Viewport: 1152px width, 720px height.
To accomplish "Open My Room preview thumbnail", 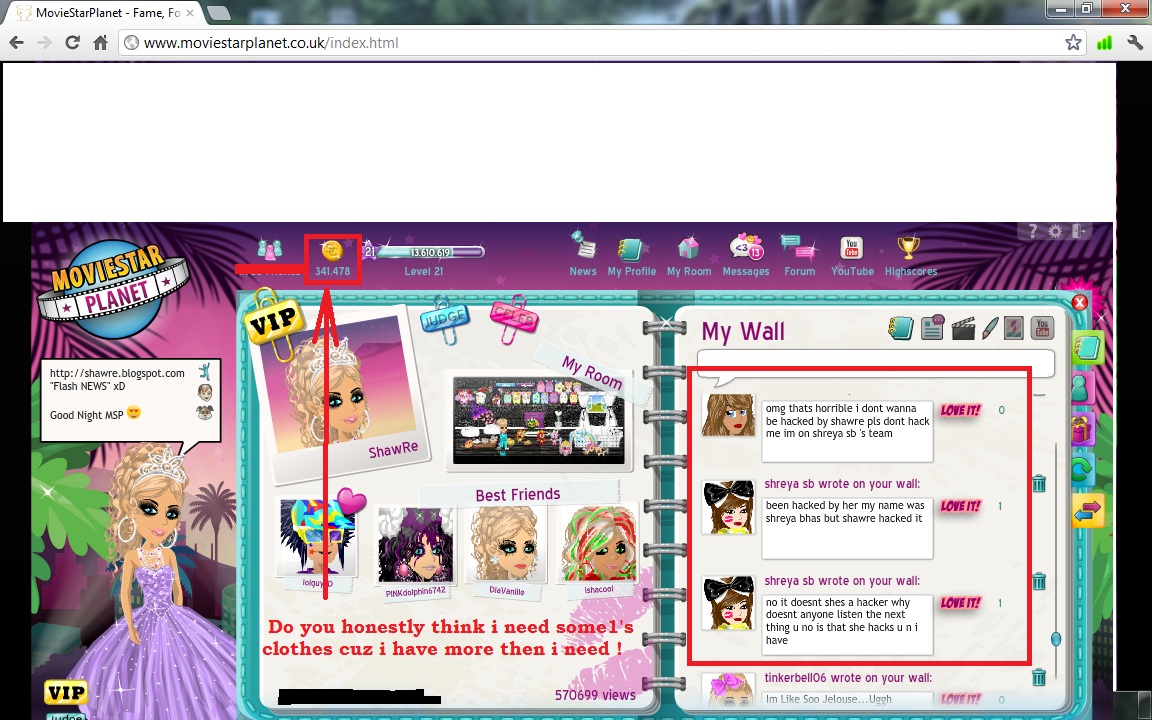I will (539, 420).
